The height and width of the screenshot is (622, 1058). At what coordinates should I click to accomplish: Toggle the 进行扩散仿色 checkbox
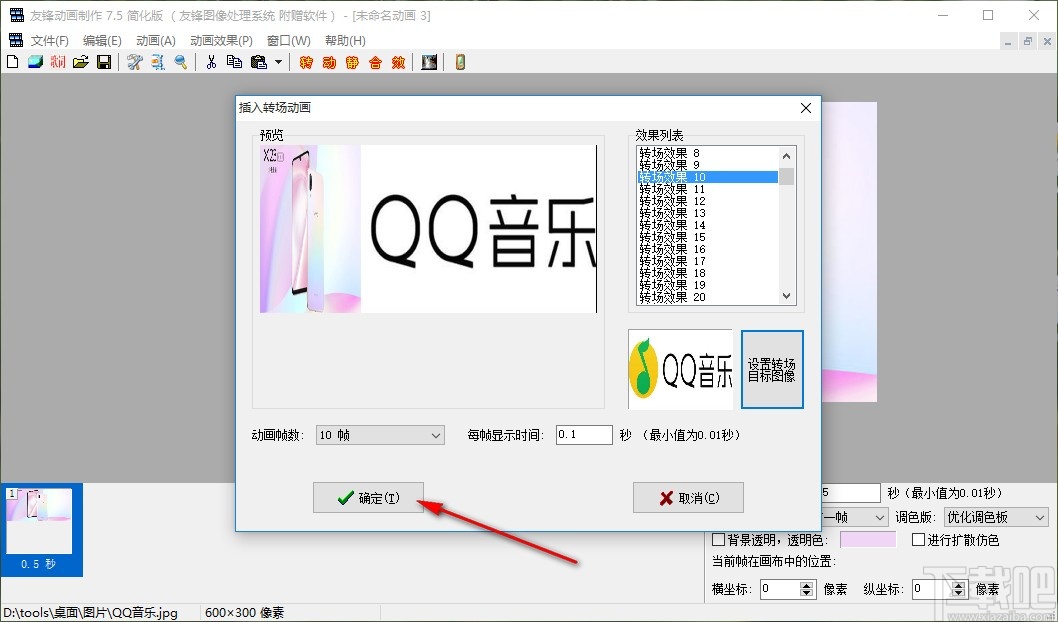click(918, 540)
